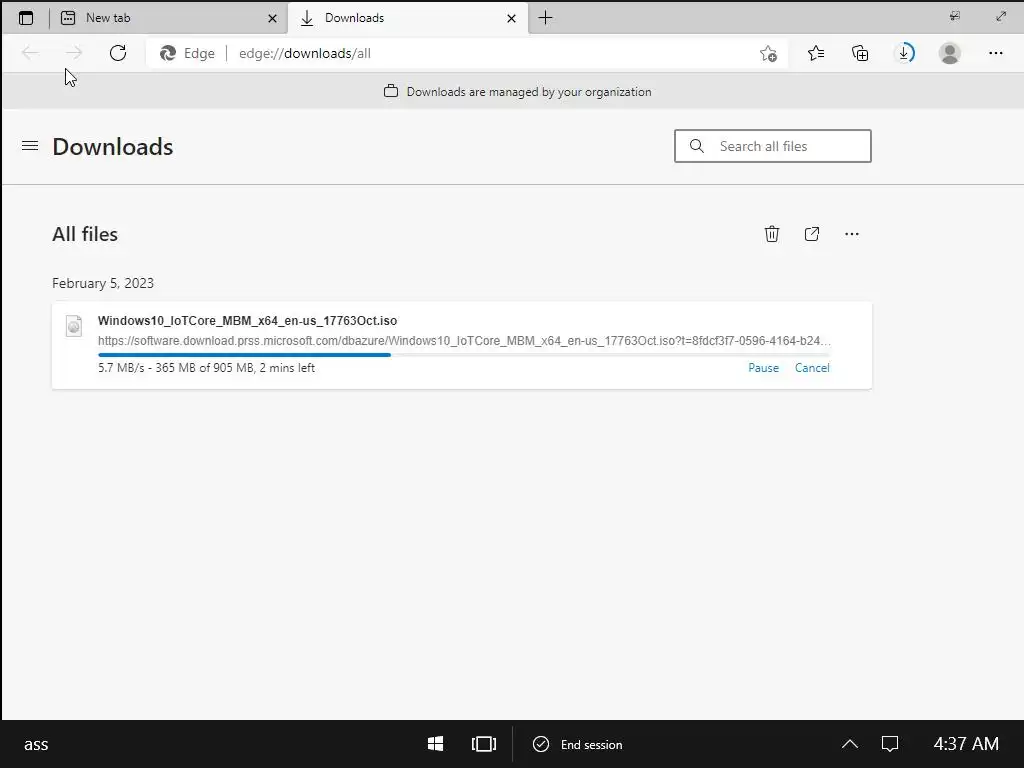Click inside Search all files box
The width and height of the screenshot is (1024, 768).
773,146
